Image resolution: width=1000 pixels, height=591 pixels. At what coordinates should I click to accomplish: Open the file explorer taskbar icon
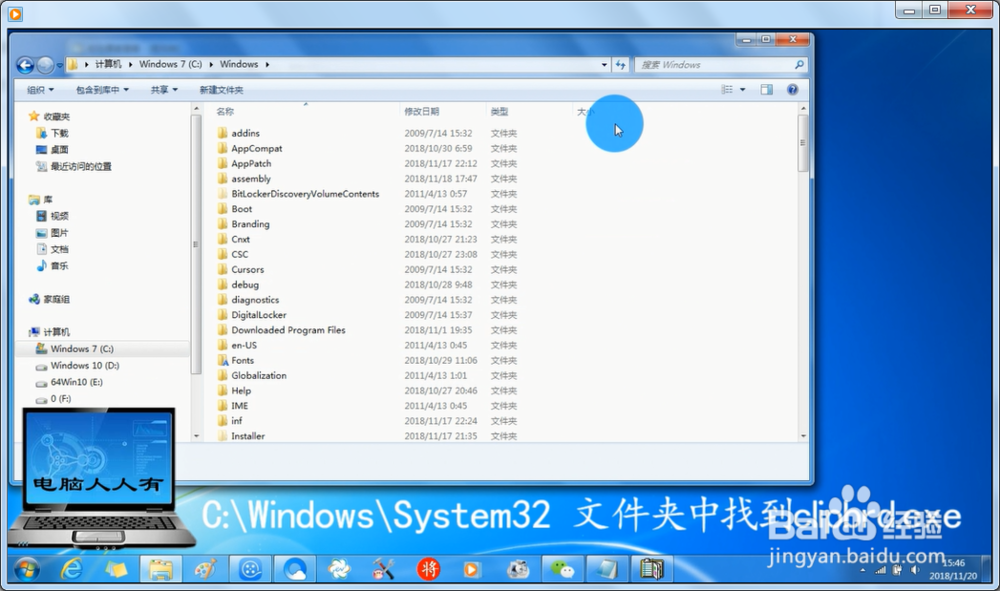[x=161, y=569]
